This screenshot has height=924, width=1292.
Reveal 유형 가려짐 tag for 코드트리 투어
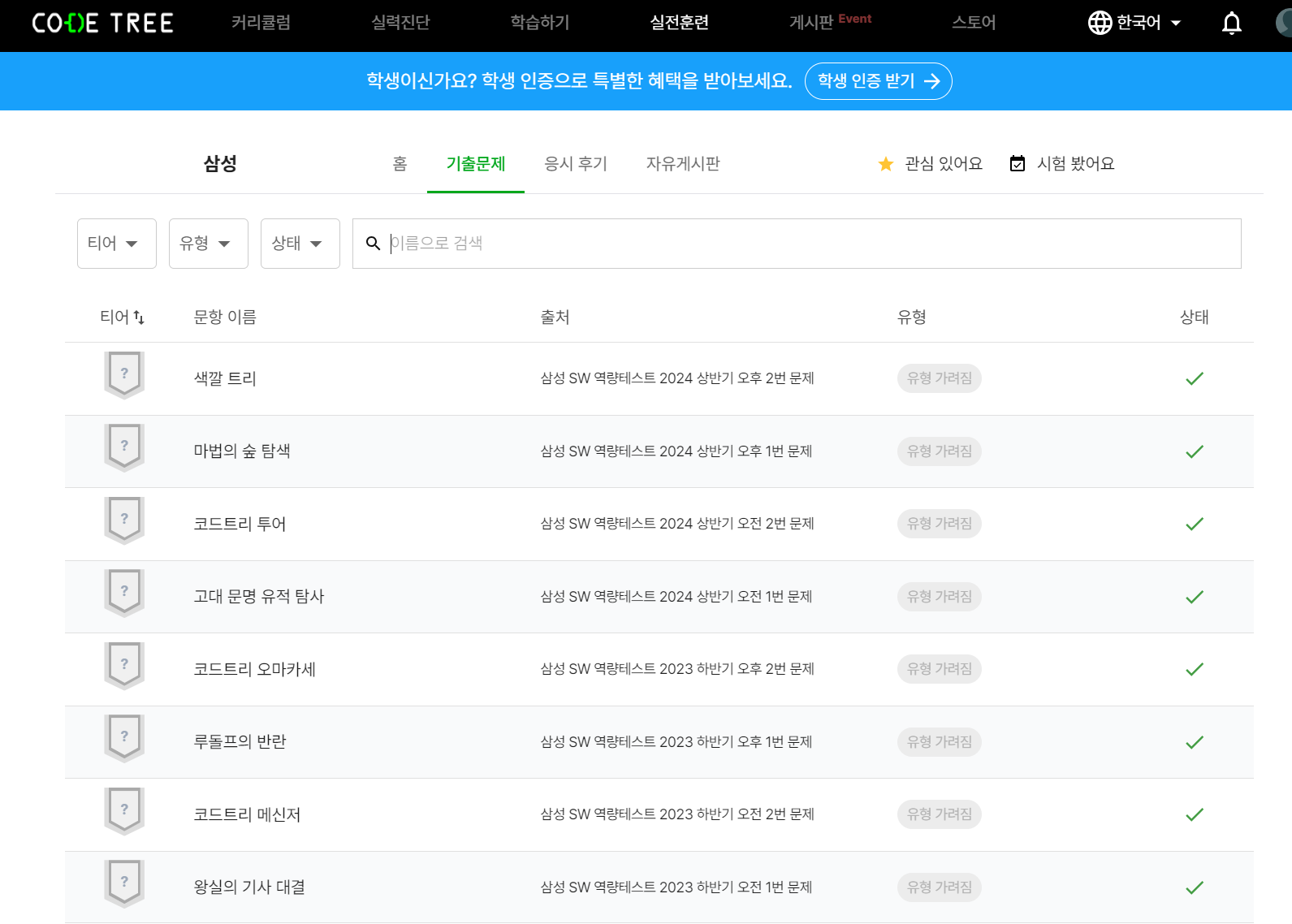click(940, 524)
